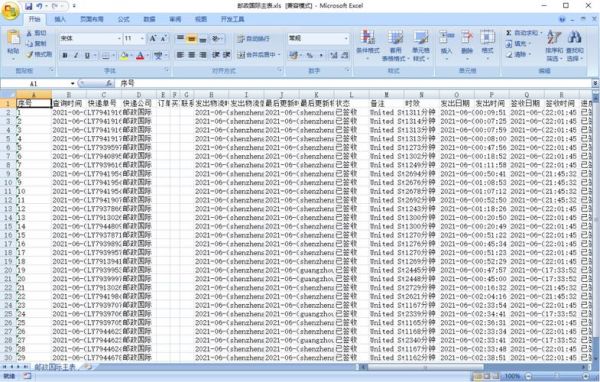Click the Save icon in the quick access toolbar

coord(29,6)
